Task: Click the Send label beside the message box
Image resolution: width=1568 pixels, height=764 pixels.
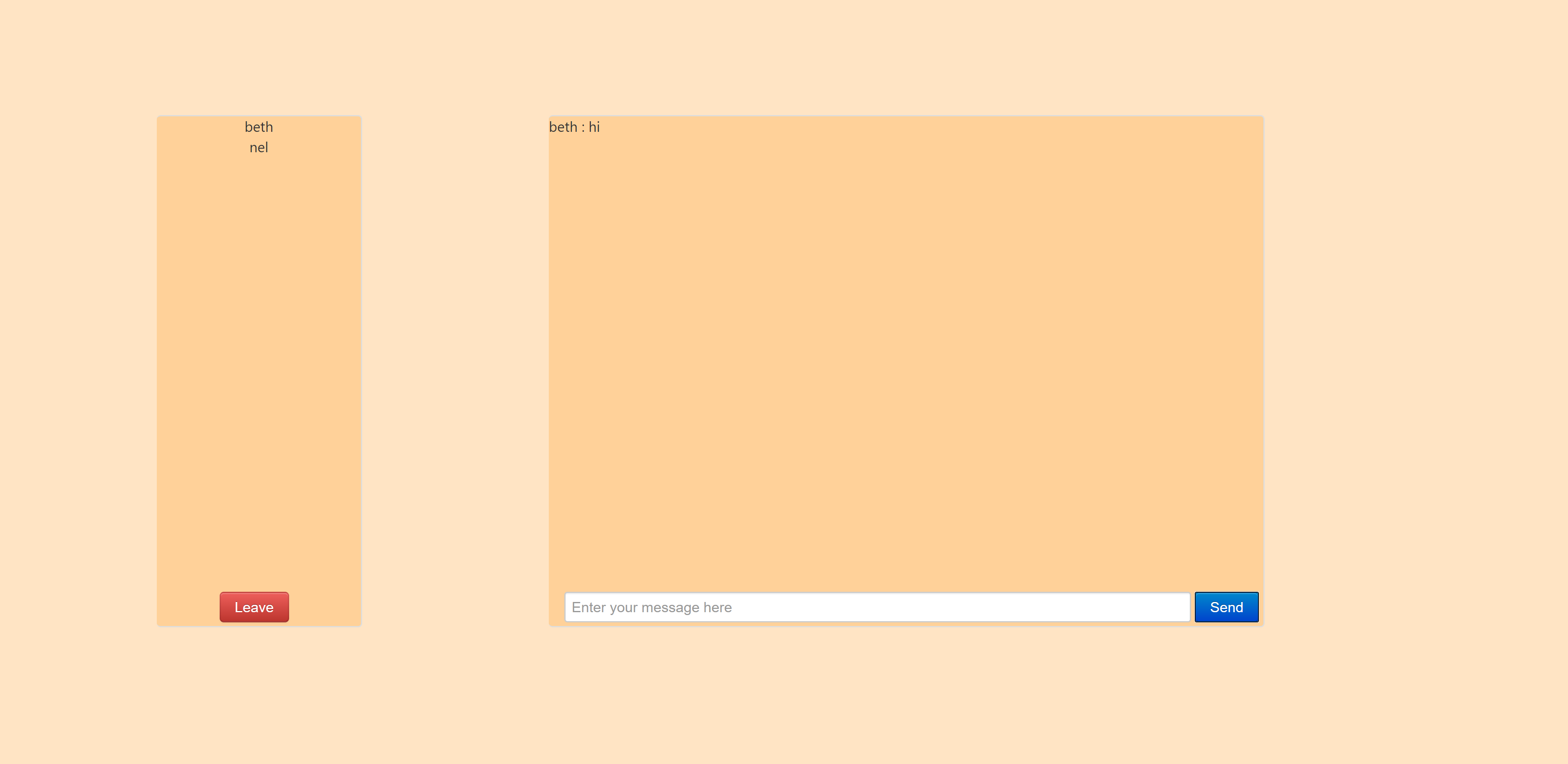Action: coord(1226,607)
